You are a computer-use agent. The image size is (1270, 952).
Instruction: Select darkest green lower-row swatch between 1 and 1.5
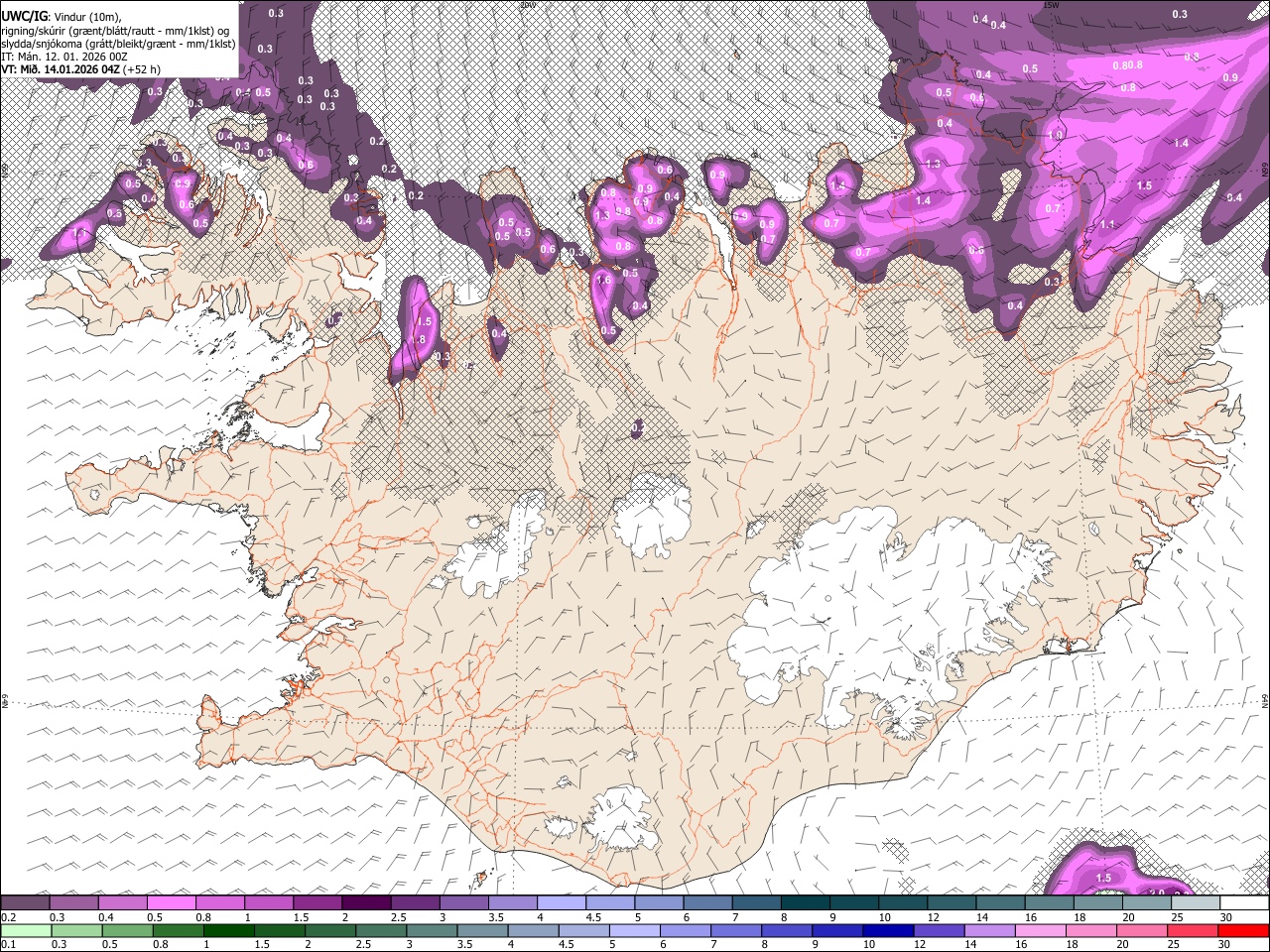[x=228, y=930]
